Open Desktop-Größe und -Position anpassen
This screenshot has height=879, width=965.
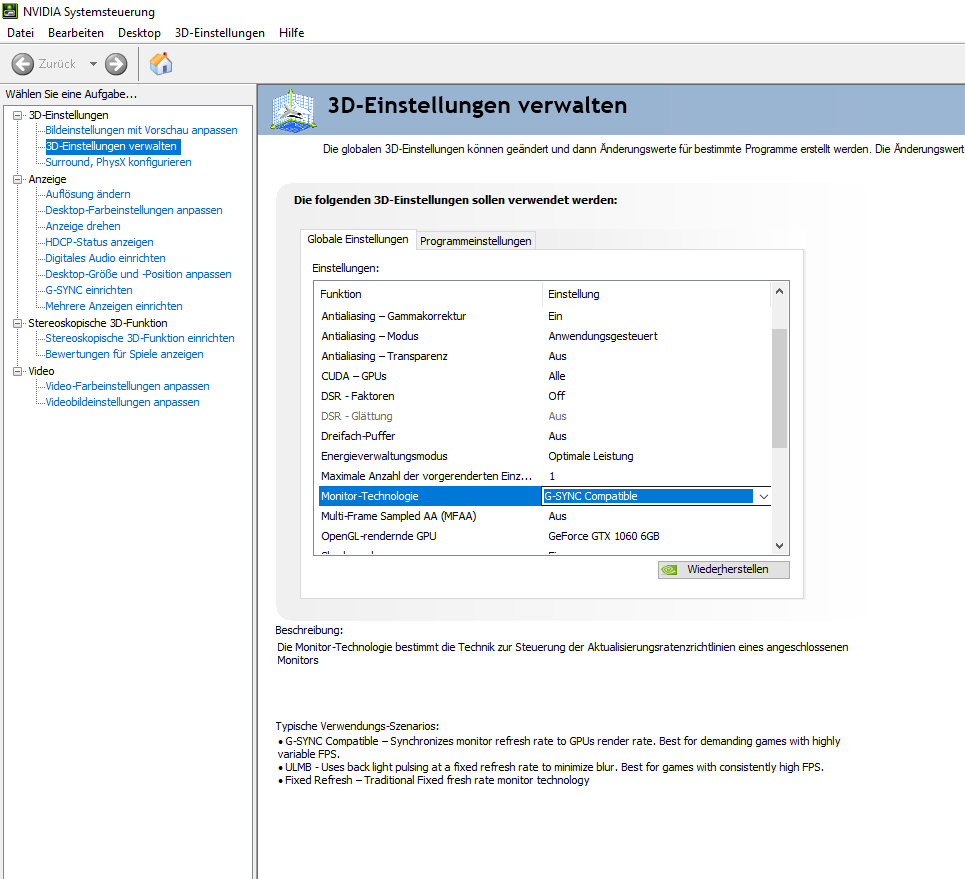click(x=138, y=274)
